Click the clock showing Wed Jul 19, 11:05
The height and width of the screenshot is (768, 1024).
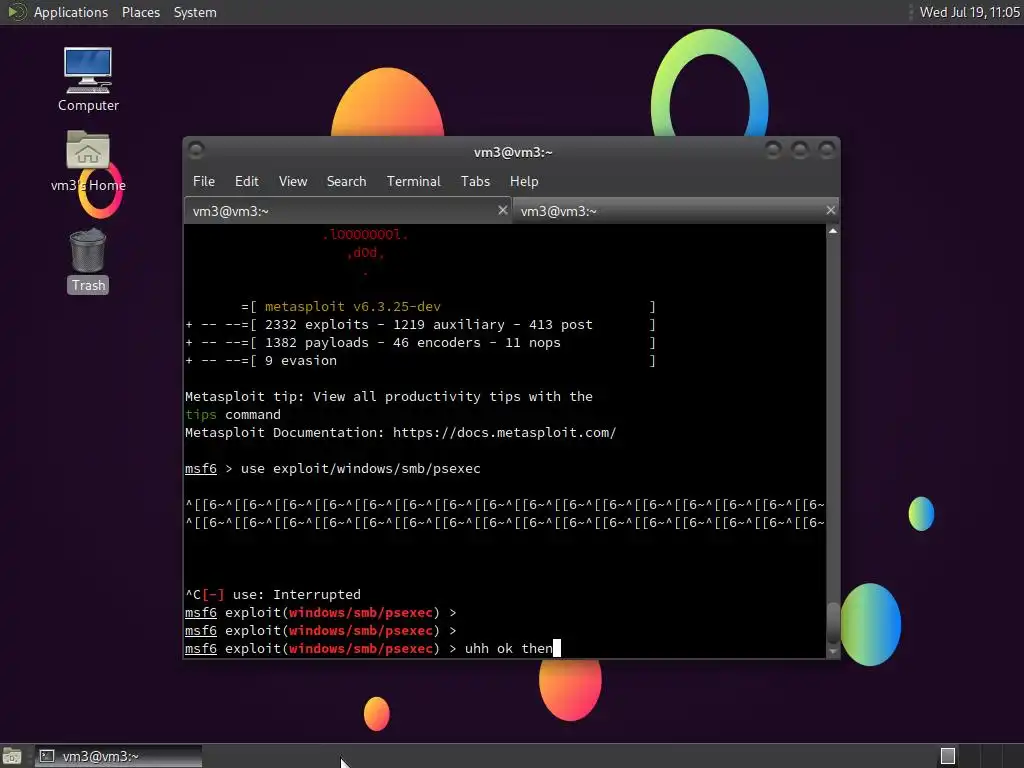[x=969, y=12]
